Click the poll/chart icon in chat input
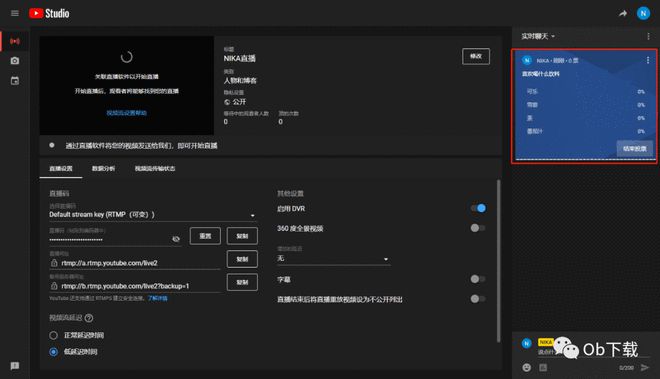 (543, 368)
